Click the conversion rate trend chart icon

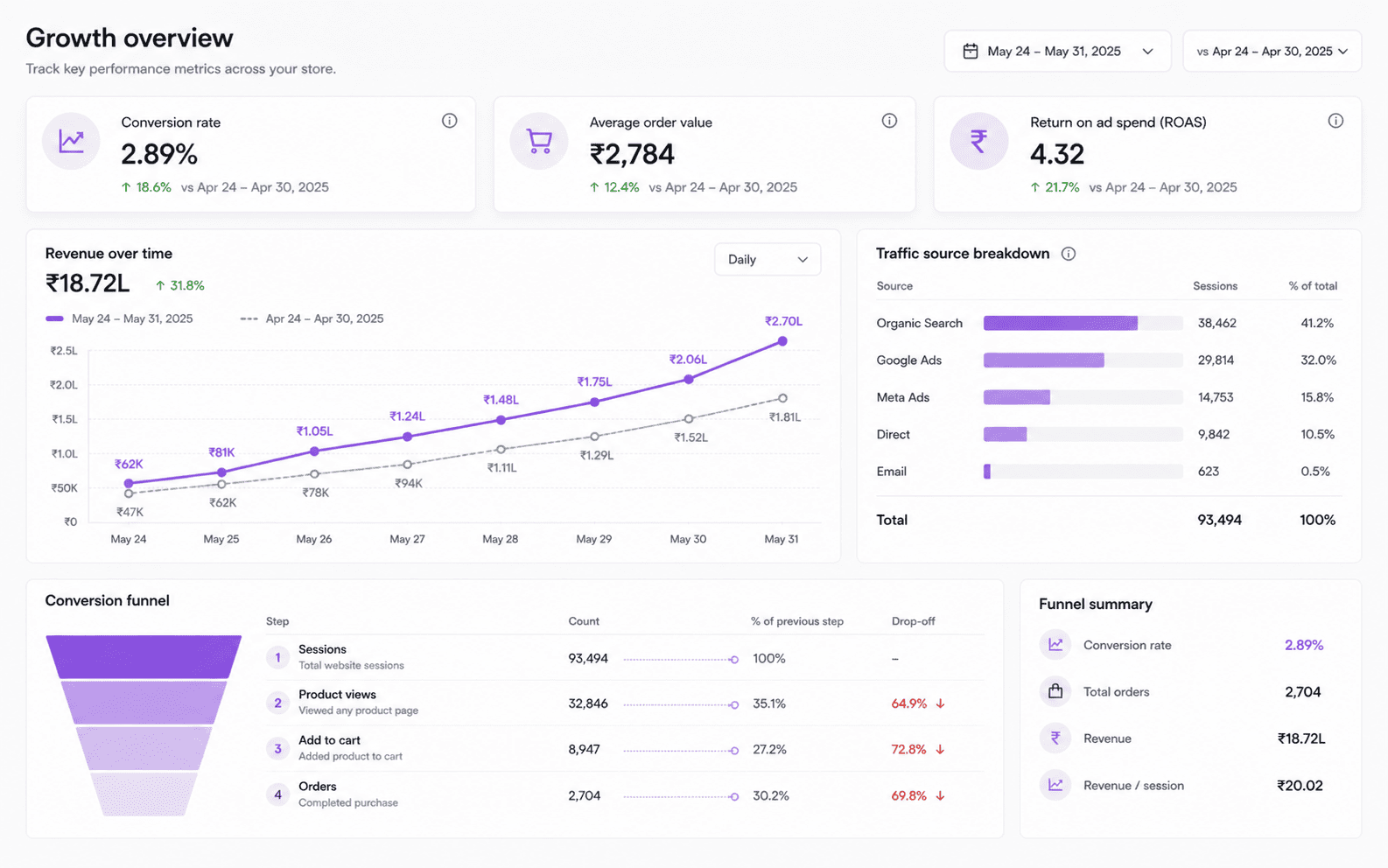coord(71,141)
